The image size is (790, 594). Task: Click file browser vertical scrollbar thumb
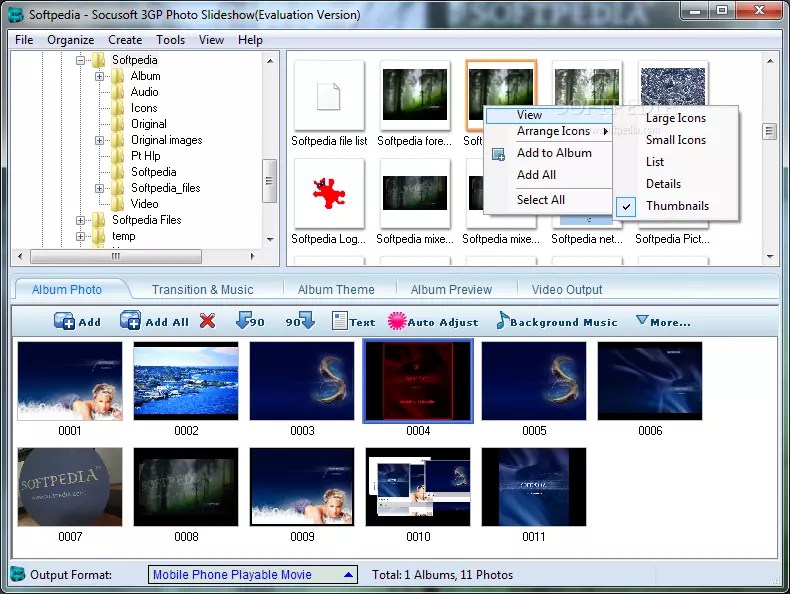click(x=769, y=131)
